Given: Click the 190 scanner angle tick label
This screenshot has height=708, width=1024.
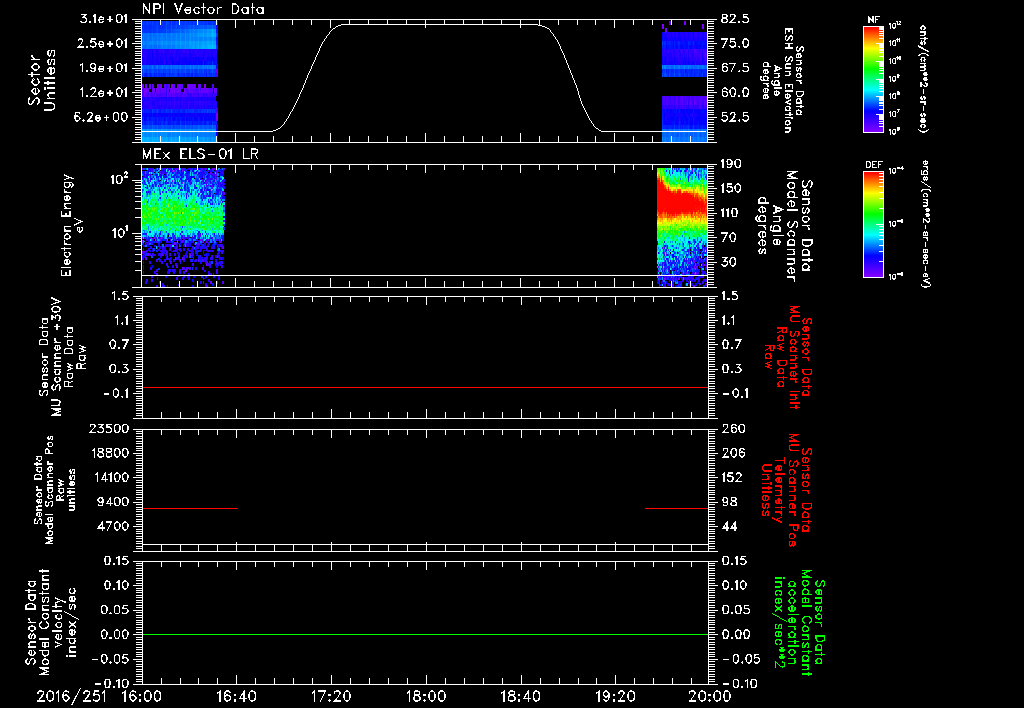Looking at the screenshot, I should (x=732, y=164).
